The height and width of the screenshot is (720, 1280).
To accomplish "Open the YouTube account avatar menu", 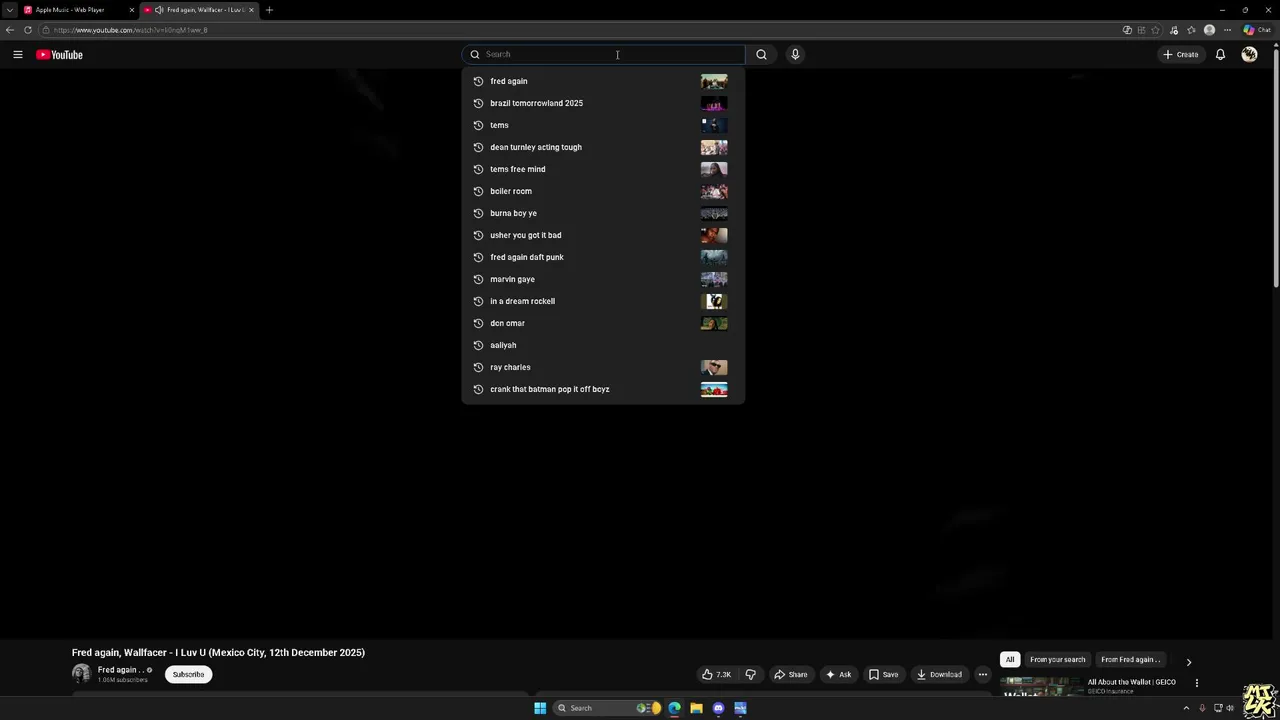I will [x=1249, y=55].
